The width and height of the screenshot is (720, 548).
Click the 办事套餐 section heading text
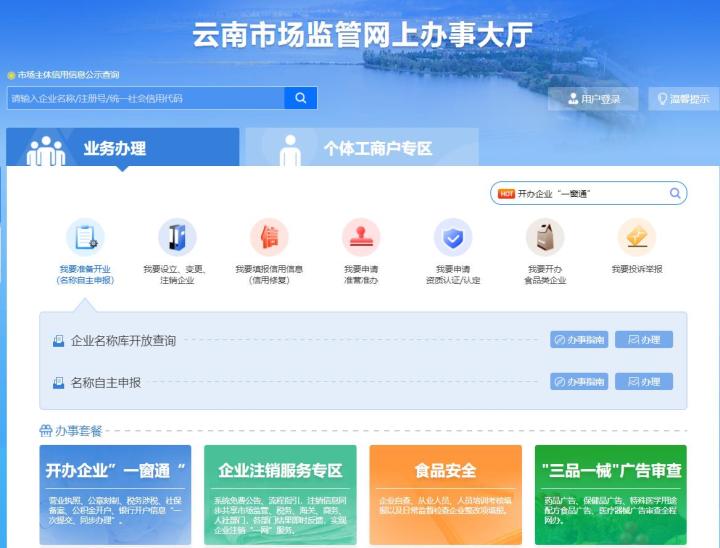[79, 431]
